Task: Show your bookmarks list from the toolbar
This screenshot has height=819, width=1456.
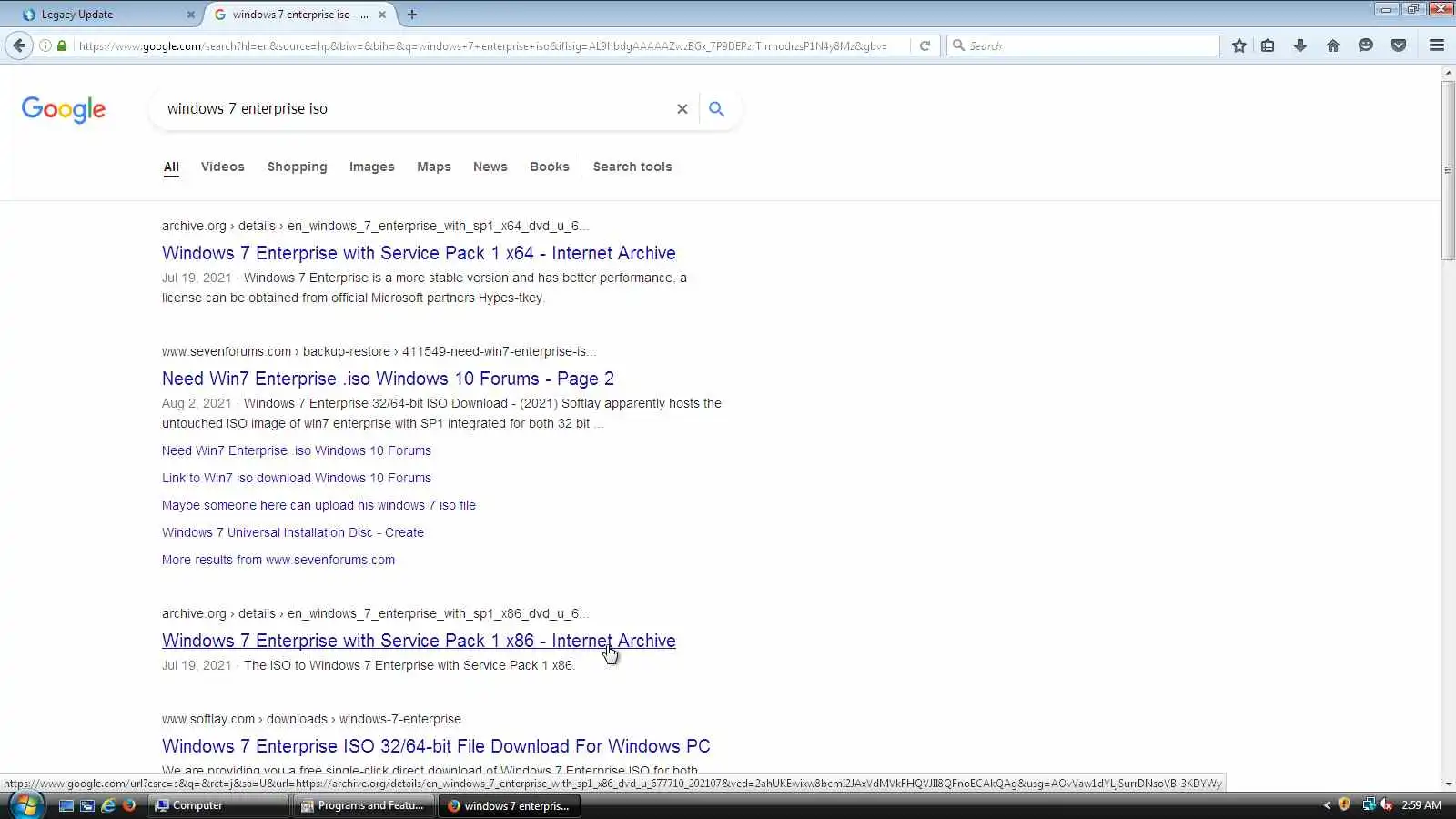Action: pyautogui.click(x=1268, y=45)
